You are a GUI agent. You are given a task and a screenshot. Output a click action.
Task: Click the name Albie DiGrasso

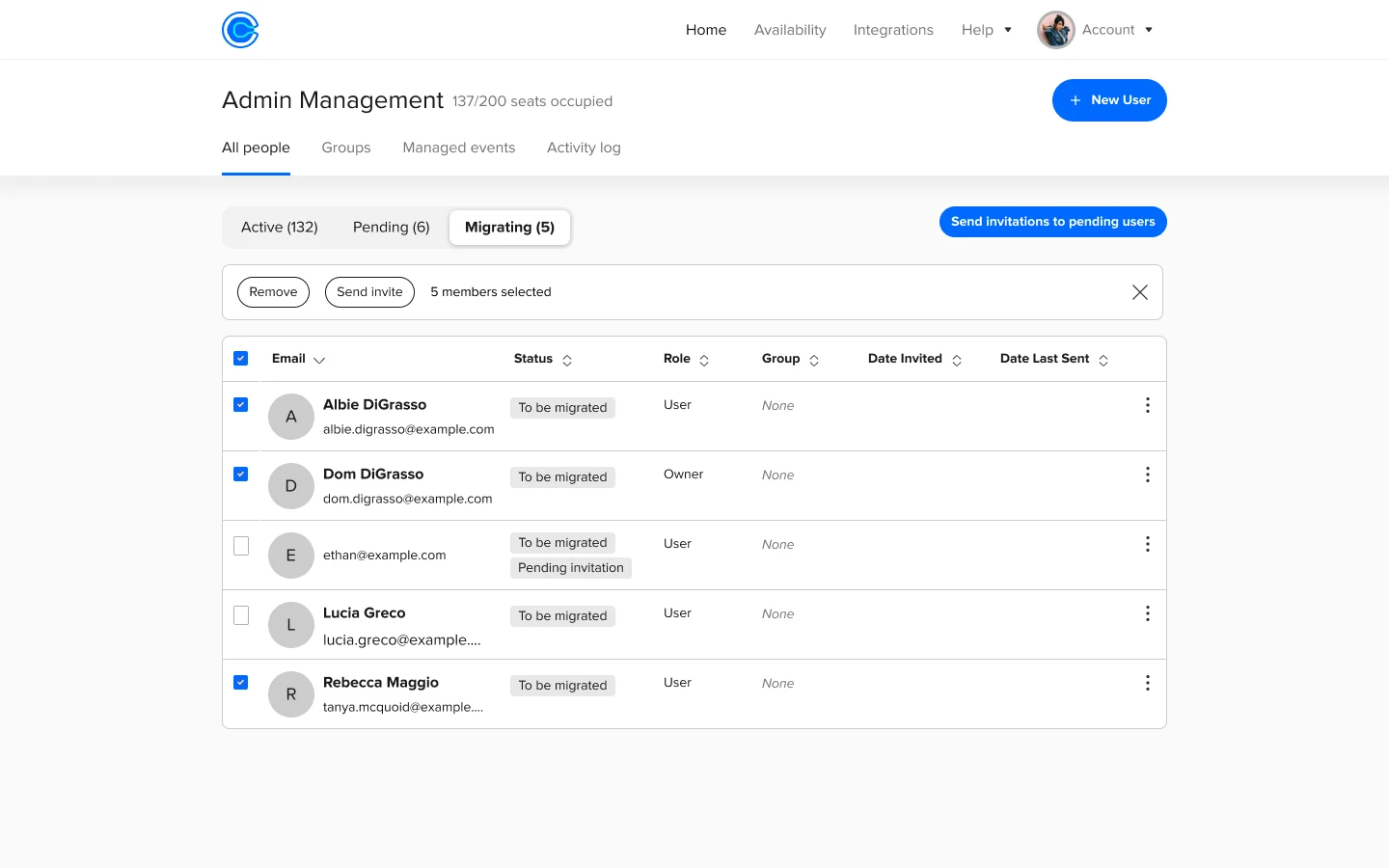374,405
